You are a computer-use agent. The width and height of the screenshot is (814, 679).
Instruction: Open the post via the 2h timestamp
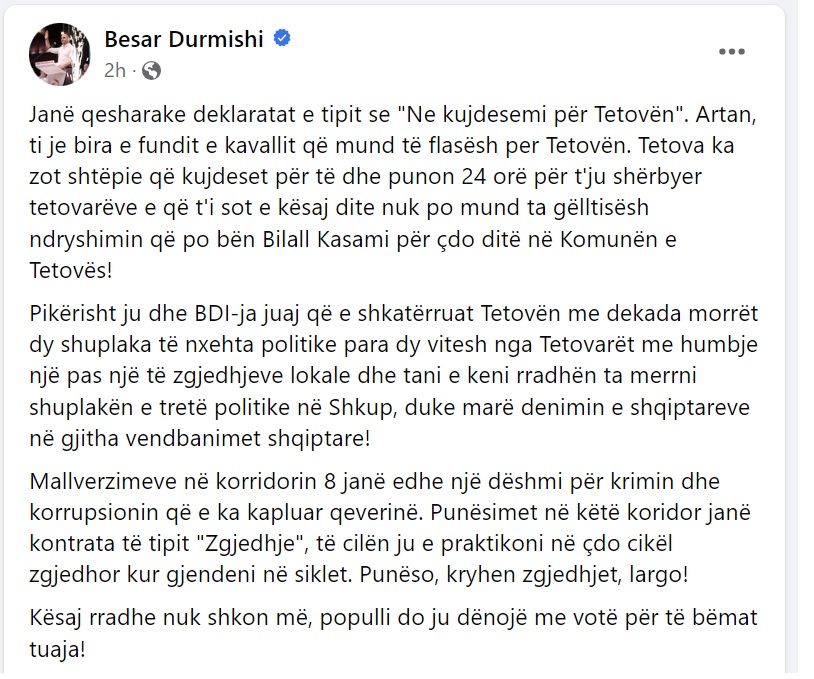115,70
